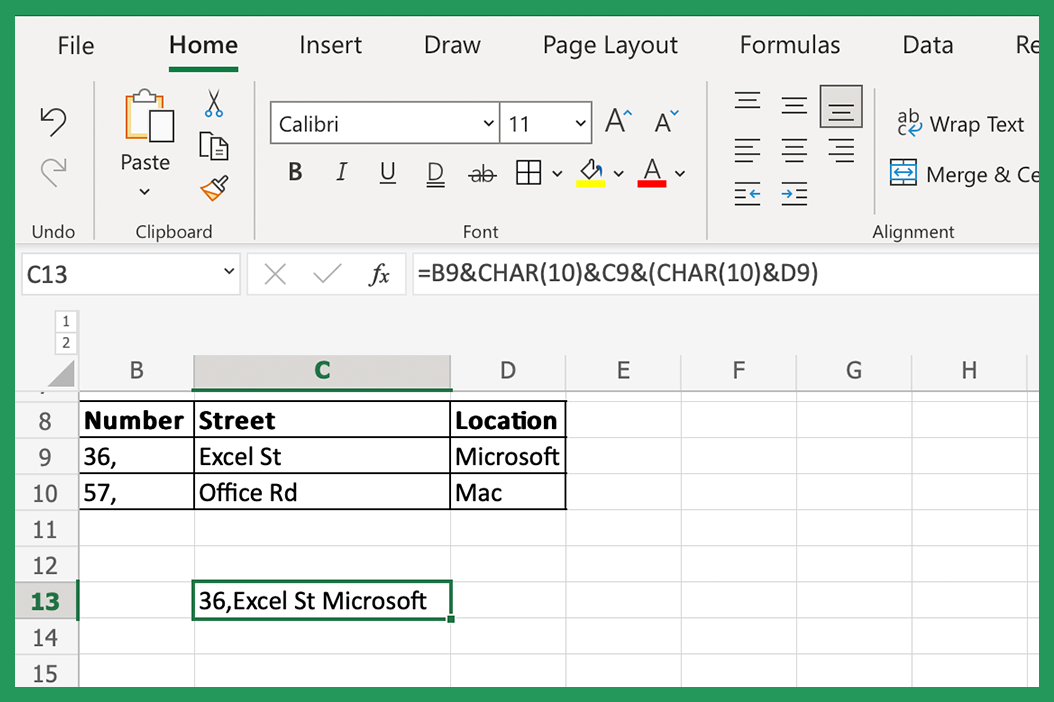This screenshot has width=1054, height=702.
Task: Switch to the Formulas ribbon tab
Action: click(x=789, y=45)
